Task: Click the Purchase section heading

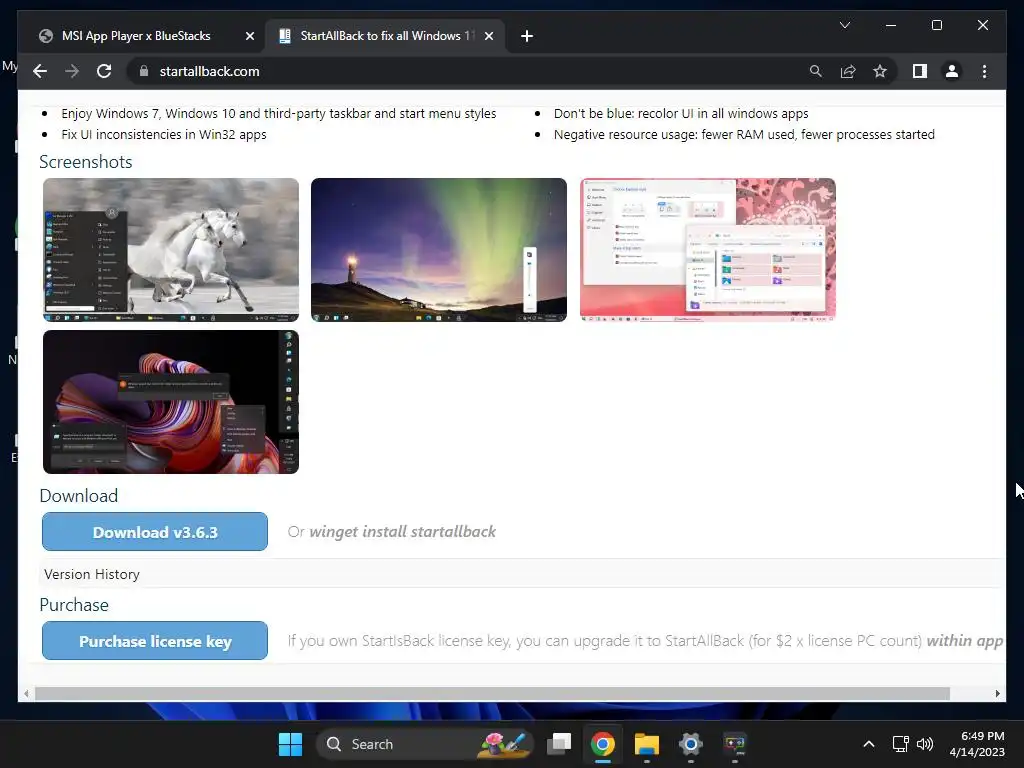Action: (x=74, y=605)
